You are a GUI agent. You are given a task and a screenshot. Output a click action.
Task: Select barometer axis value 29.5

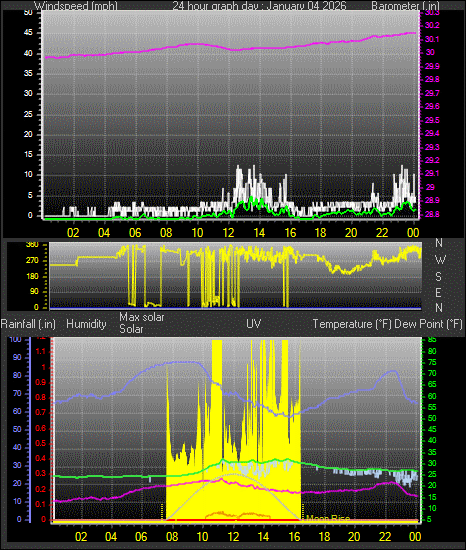coord(432,120)
